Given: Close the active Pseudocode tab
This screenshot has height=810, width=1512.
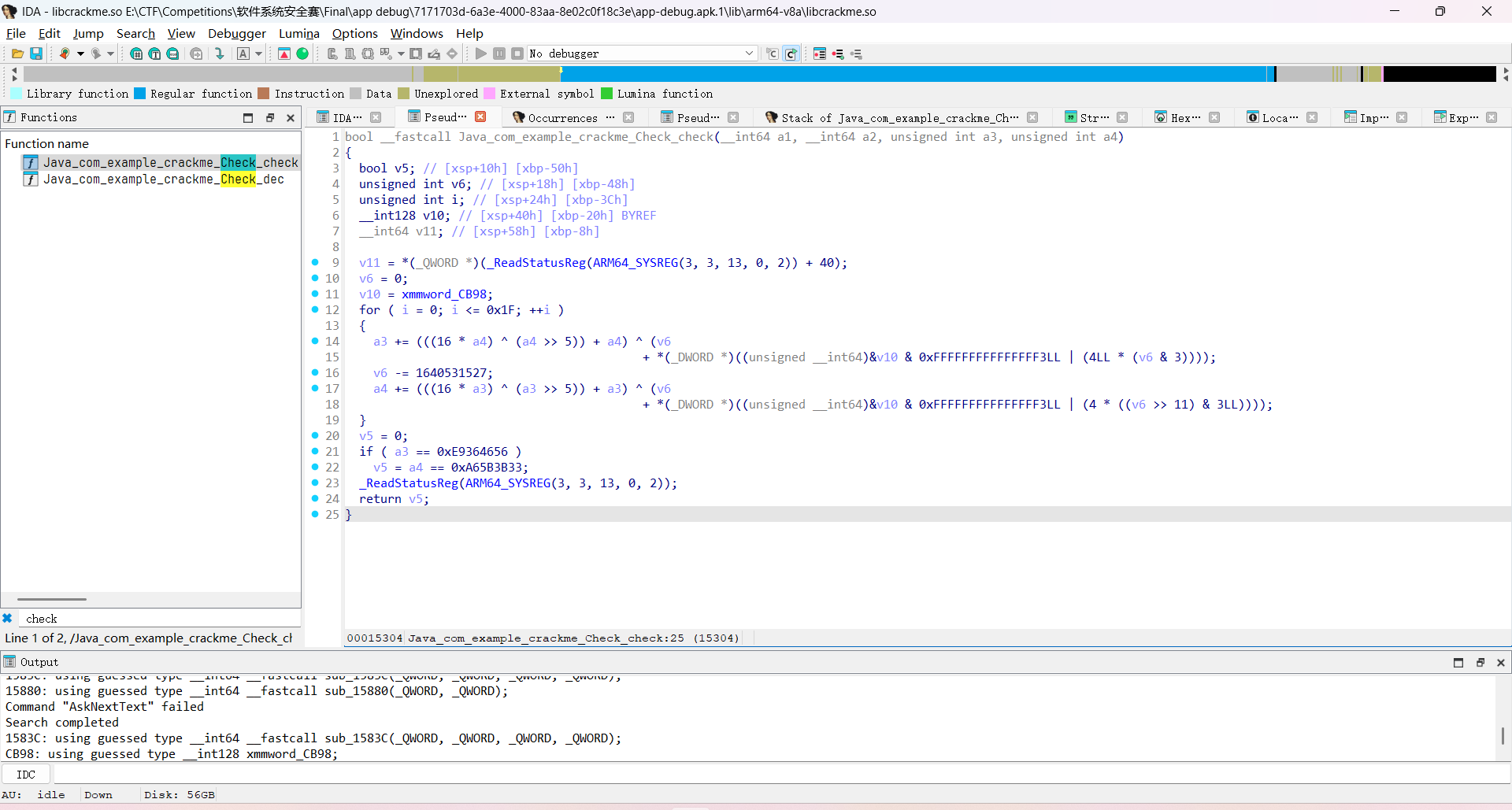Looking at the screenshot, I should 480,117.
